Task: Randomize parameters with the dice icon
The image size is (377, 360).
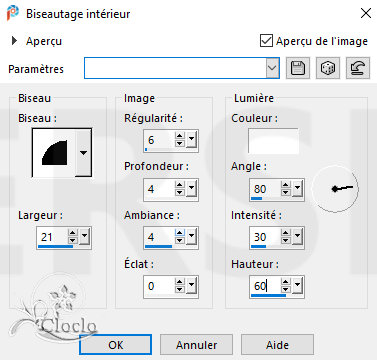Action: 328,68
